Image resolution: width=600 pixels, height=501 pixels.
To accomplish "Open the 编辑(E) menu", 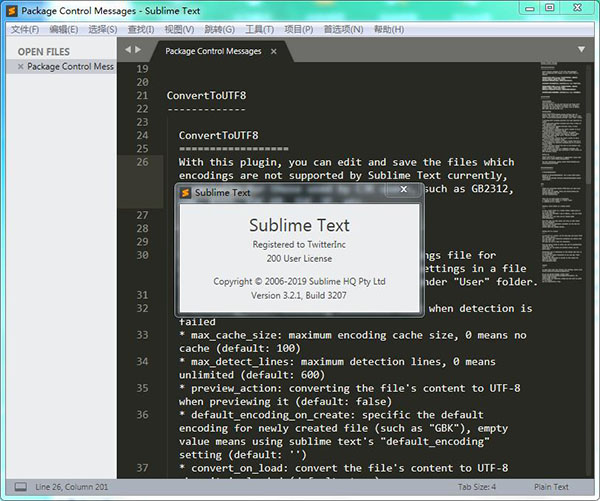I will click(x=64, y=29).
